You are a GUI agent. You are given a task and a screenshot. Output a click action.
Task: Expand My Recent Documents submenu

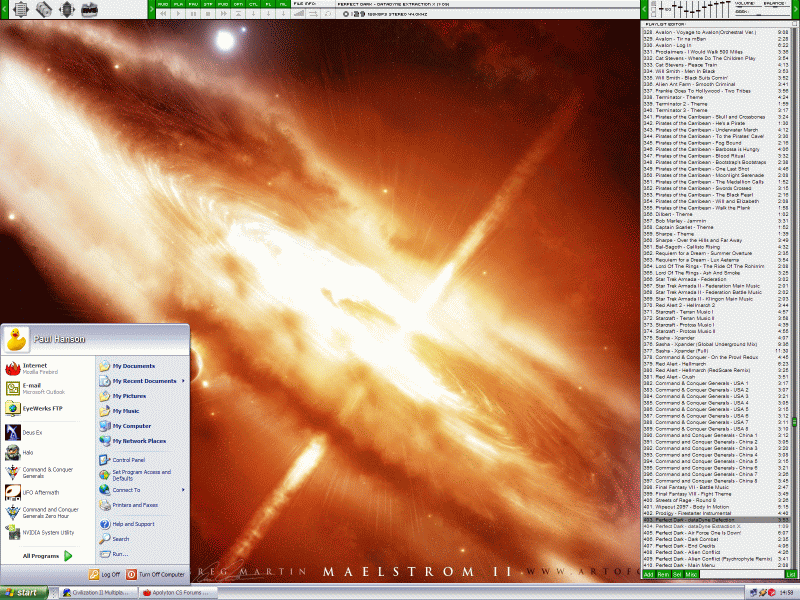coord(142,381)
